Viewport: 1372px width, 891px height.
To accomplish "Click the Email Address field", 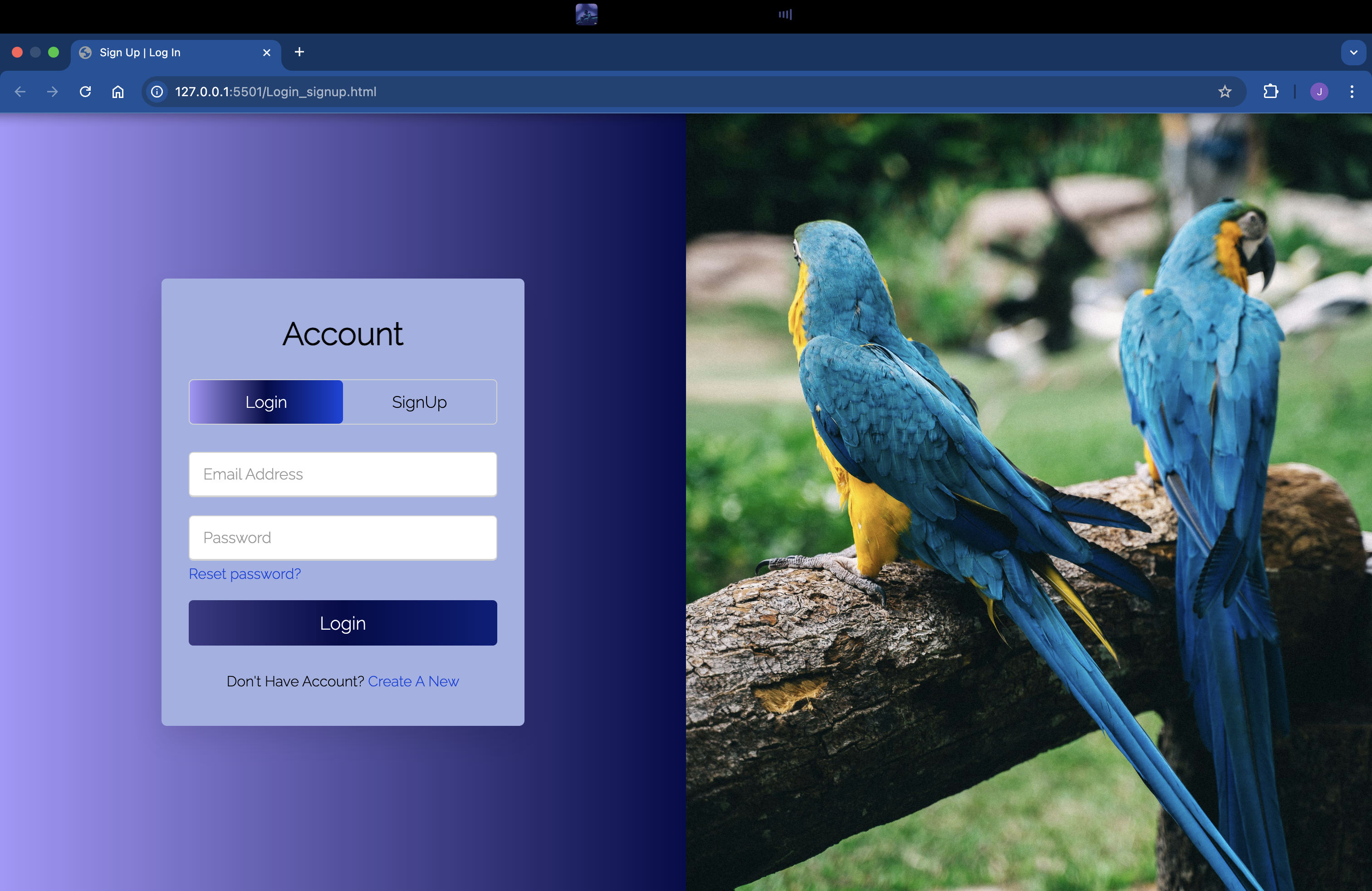I will point(343,475).
